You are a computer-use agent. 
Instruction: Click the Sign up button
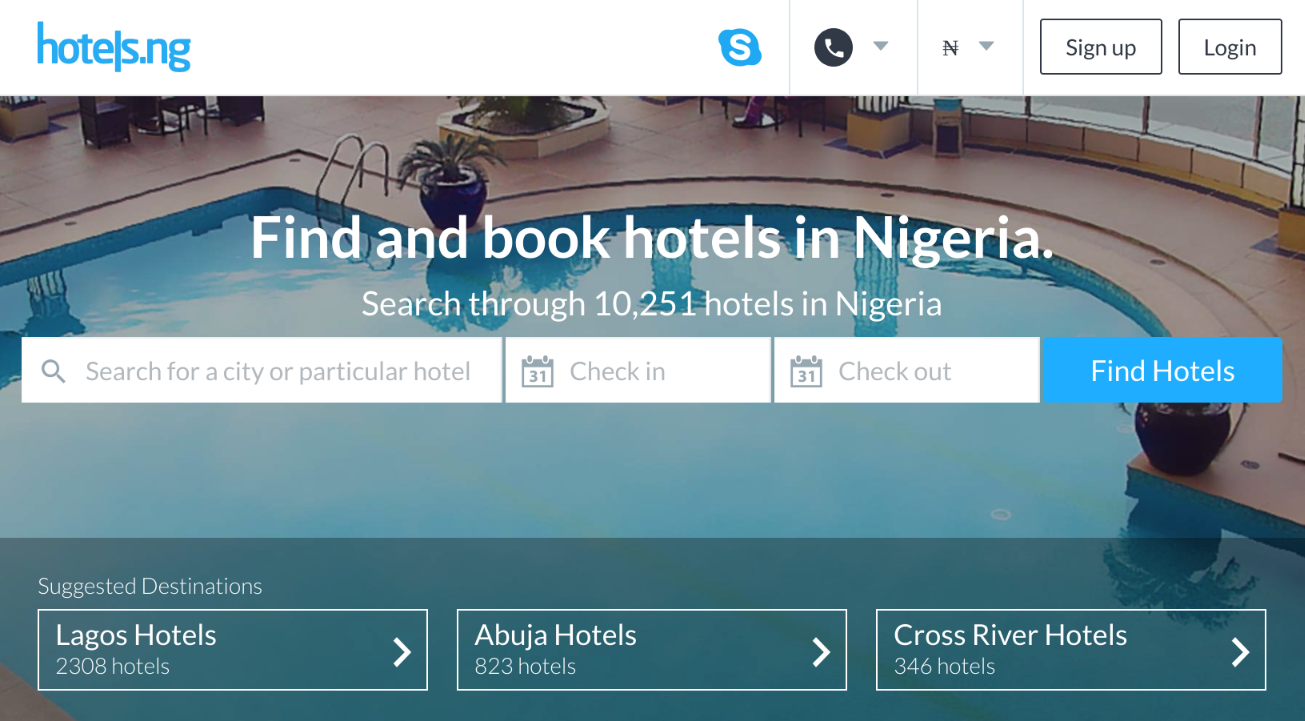tap(1100, 46)
